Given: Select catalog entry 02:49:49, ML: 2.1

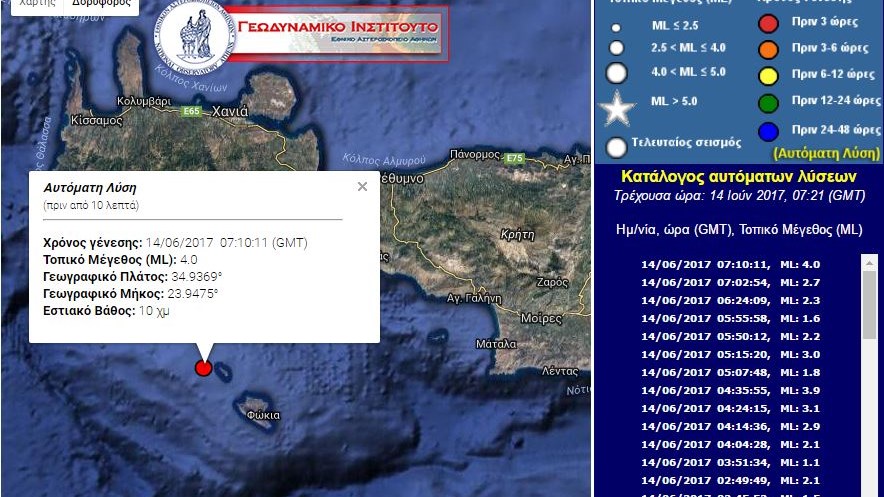Looking at the screenshot, I should tap(731, 481).
